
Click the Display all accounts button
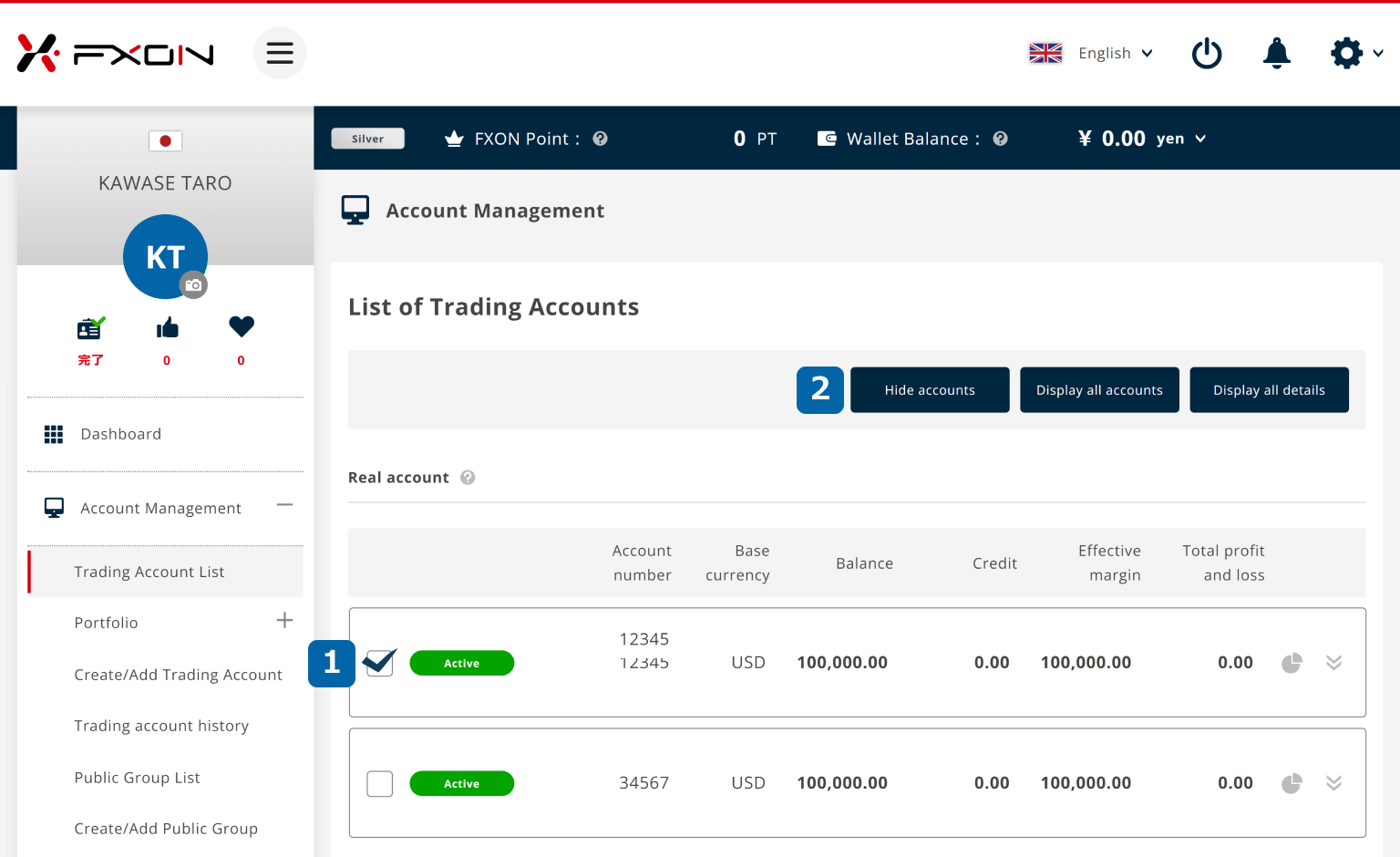coord(1099,390)
